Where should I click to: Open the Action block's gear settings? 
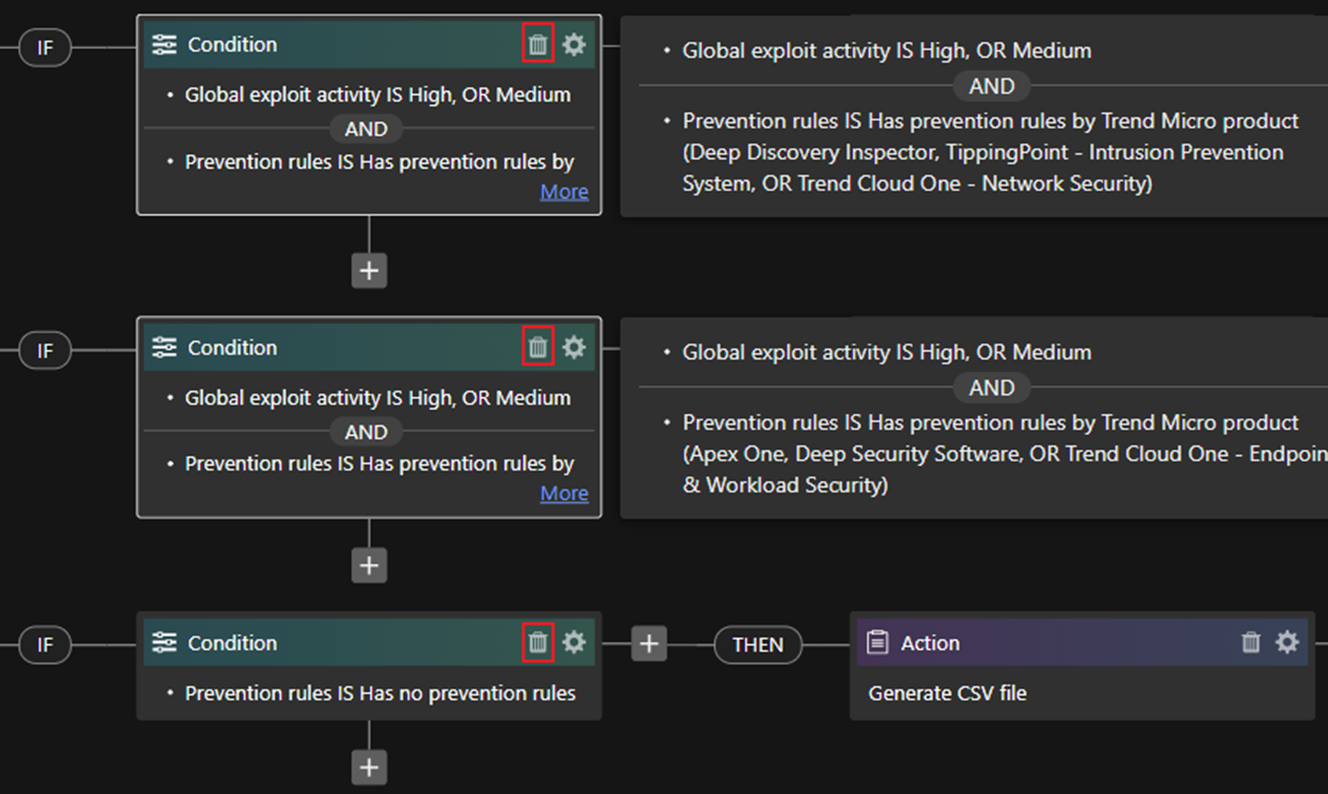(x=1288, y=642)
